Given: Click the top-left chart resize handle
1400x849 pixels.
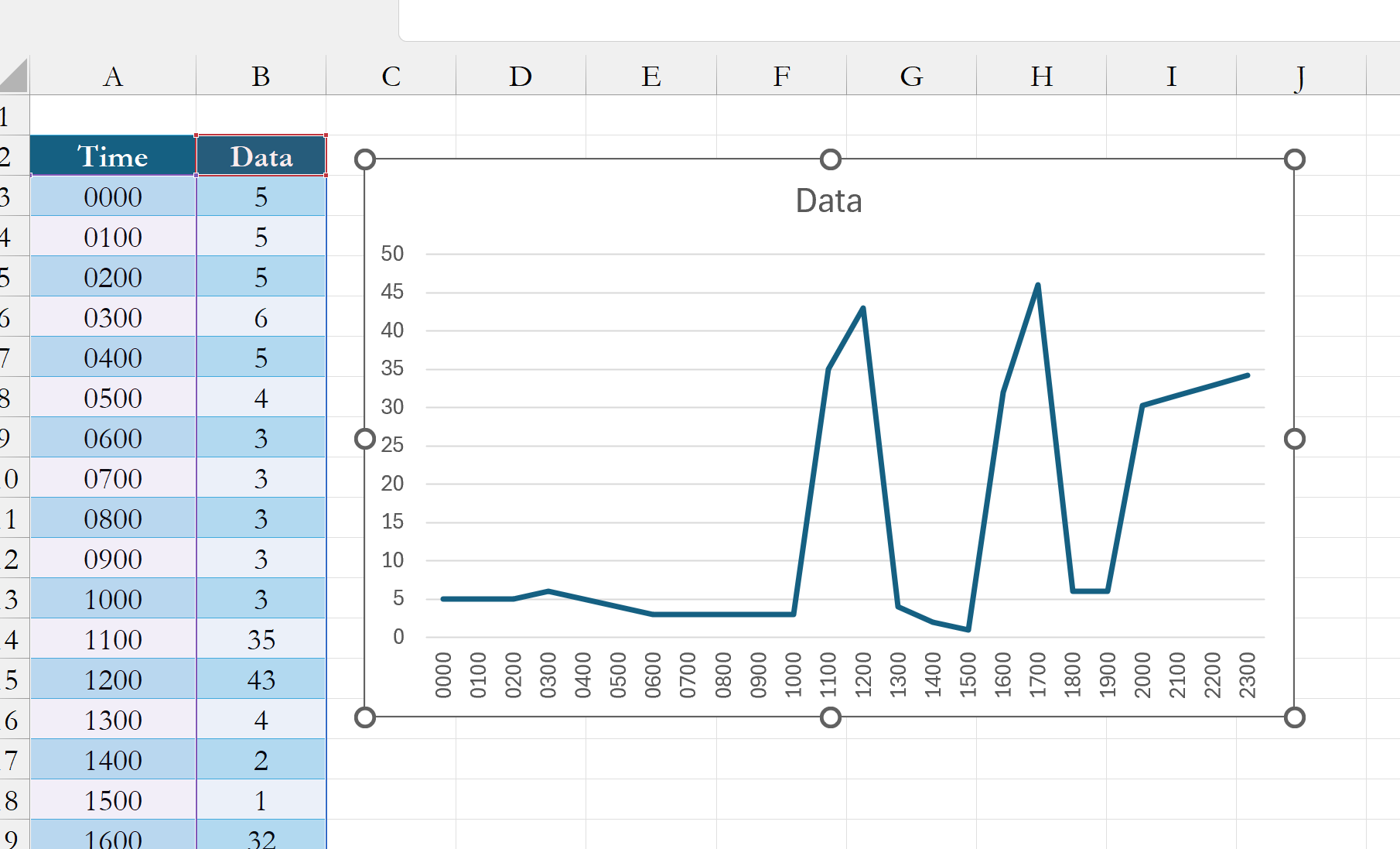Looking at the screenshot, I should 365,159.
